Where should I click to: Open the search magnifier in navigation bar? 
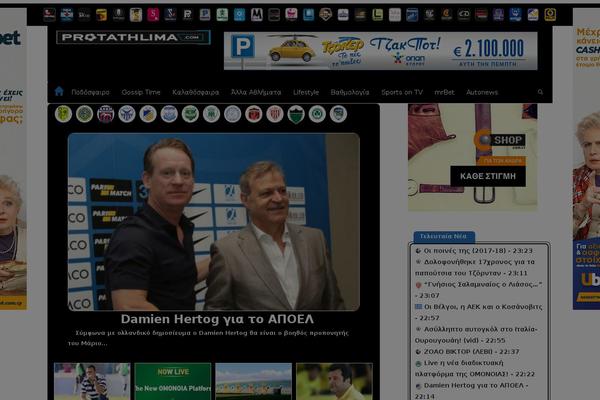point(540,92)
